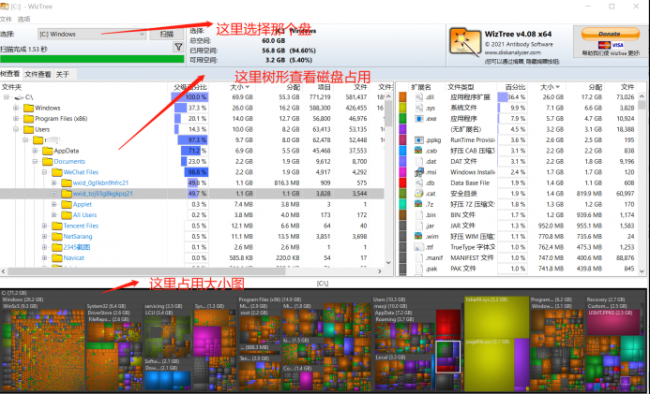Click the WizTree title bar app icon
The image size is (650, 394).
point(4,6)
